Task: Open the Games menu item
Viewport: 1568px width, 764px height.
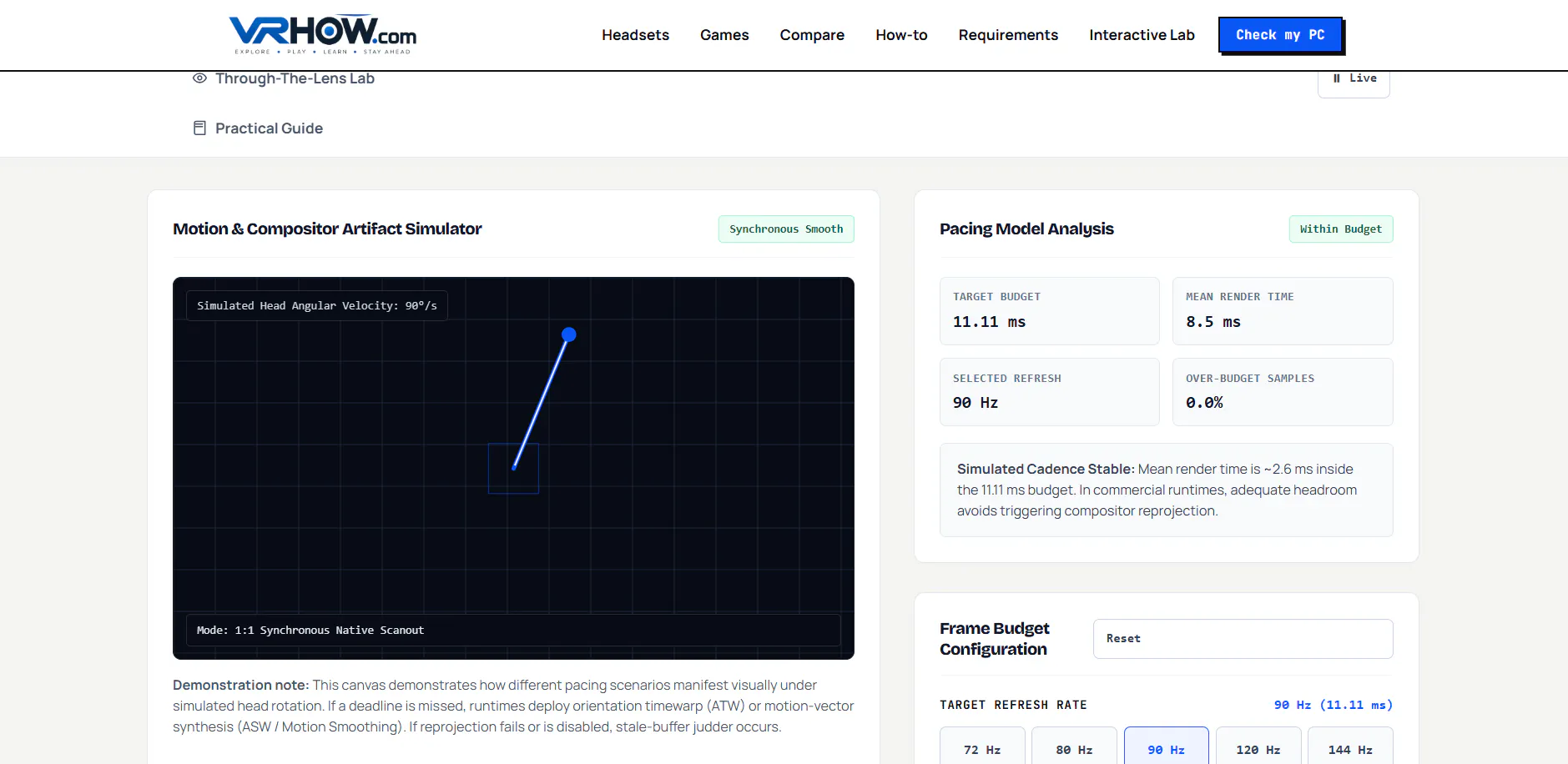Action: (x=724, y=35)
